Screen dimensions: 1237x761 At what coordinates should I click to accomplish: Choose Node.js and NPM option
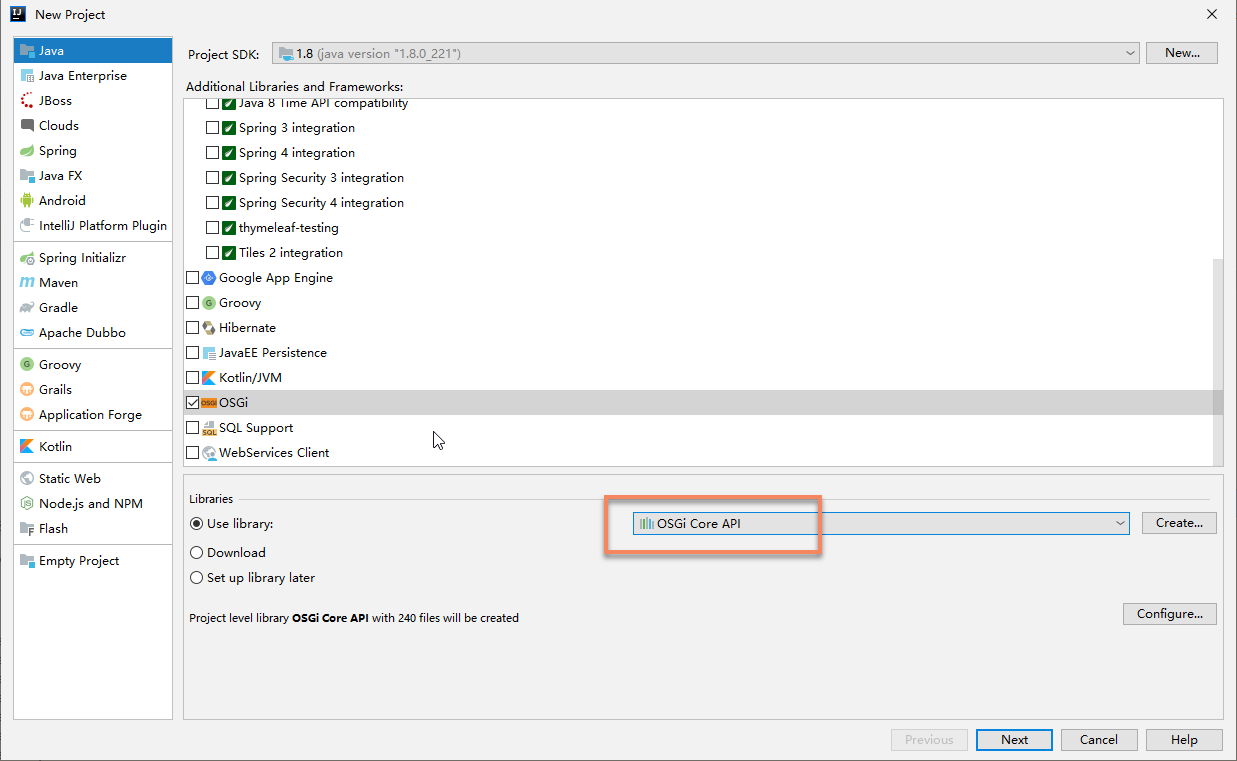tap(93, 504)
